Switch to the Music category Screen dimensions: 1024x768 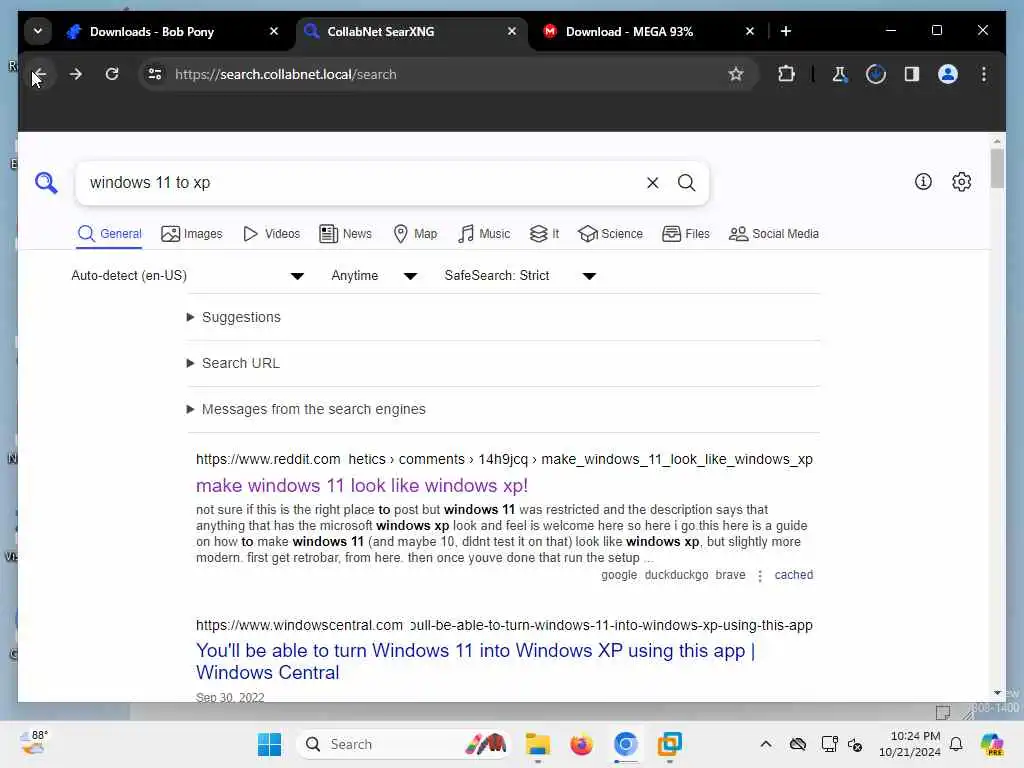tap(484, 234)
